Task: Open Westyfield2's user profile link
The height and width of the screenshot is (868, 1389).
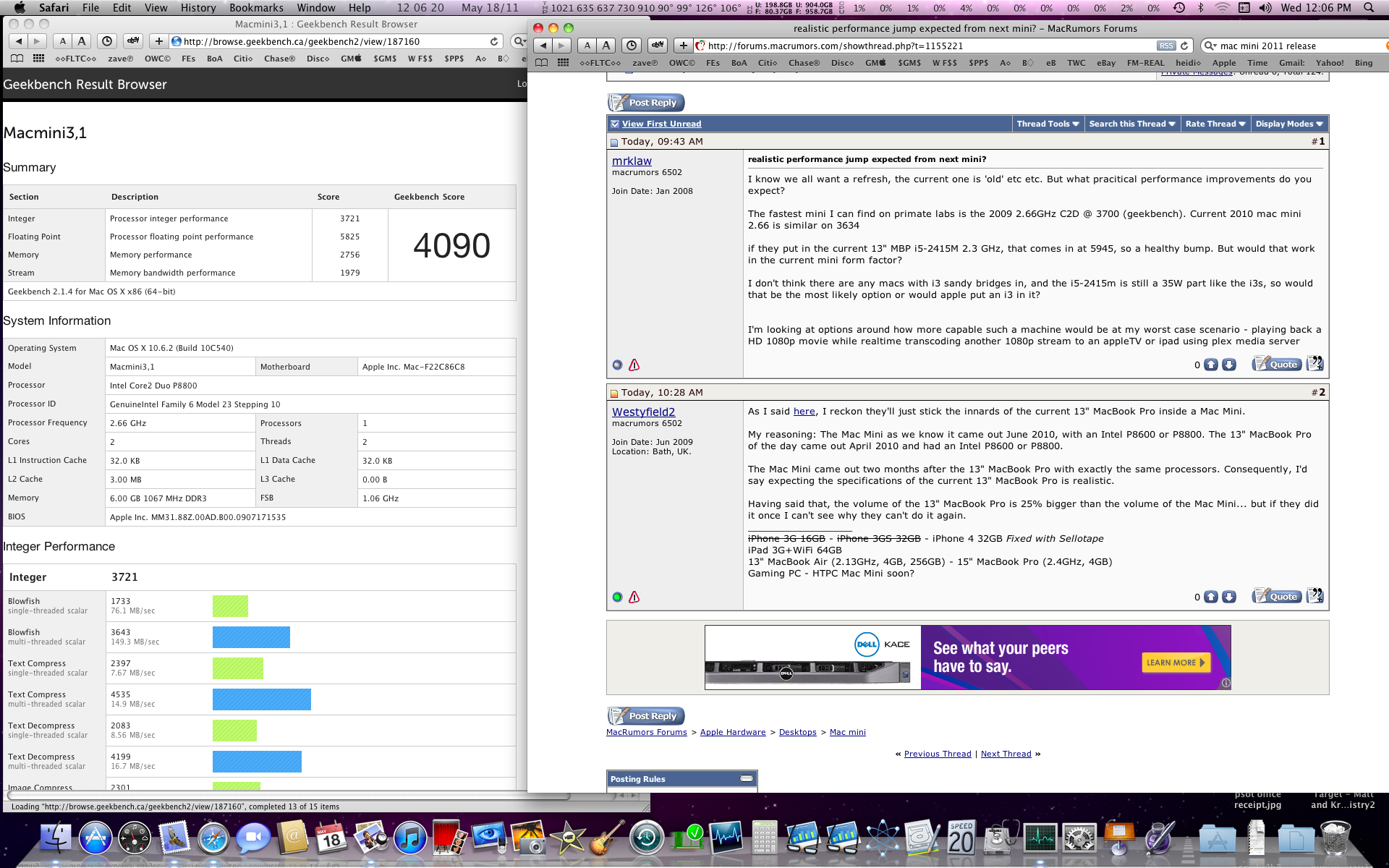Action: click(643, 412)
